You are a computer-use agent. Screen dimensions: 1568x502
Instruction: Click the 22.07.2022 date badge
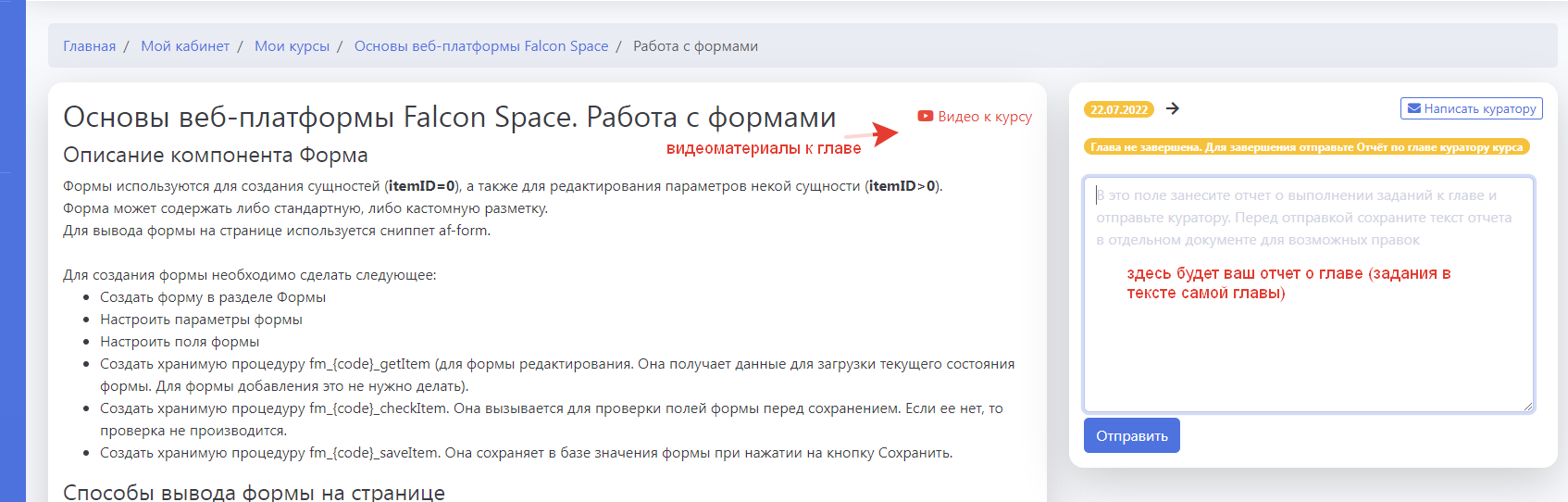pyautogui.click(x=1118, y=109)
